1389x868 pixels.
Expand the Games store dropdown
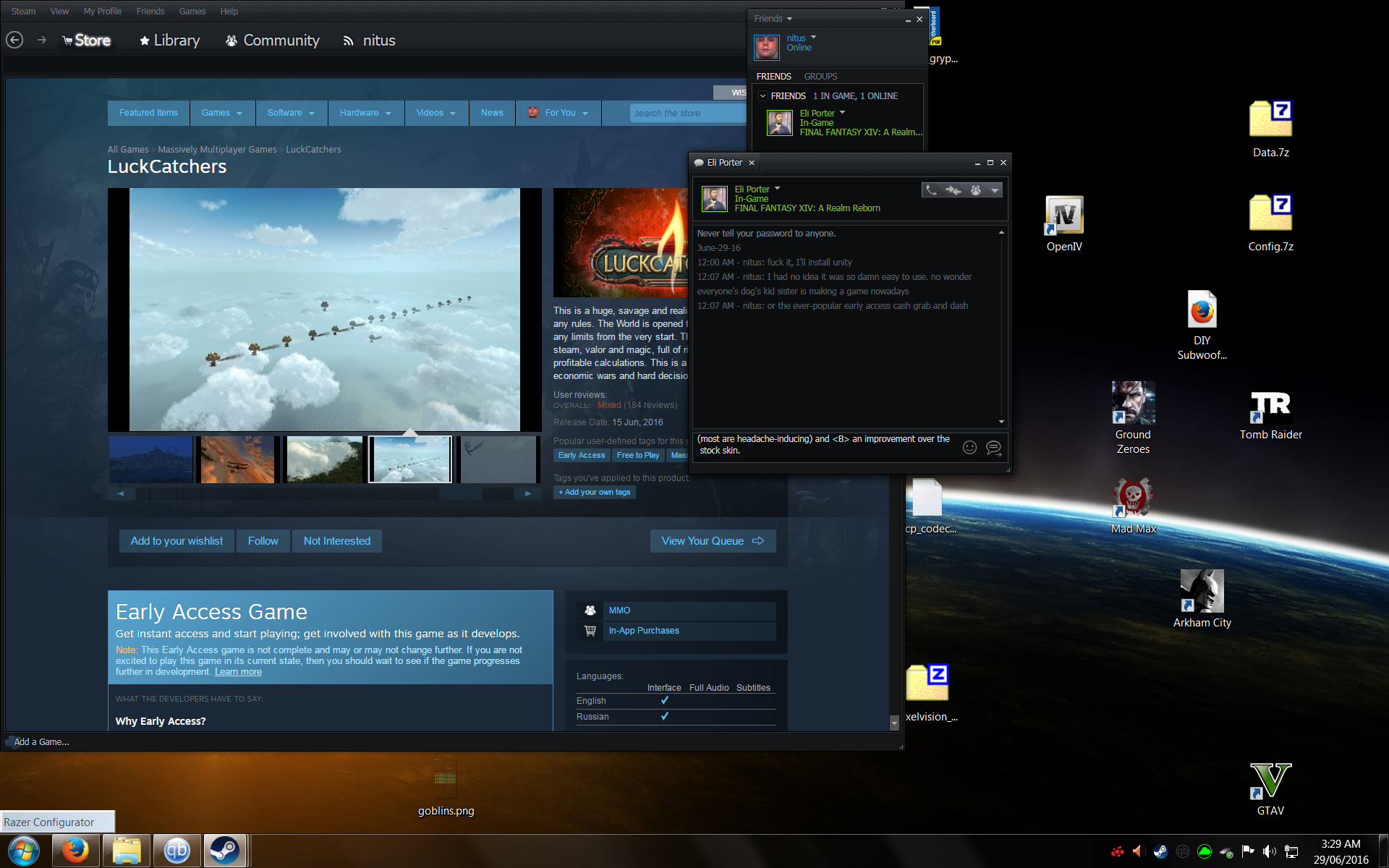[x=221, y=113]
